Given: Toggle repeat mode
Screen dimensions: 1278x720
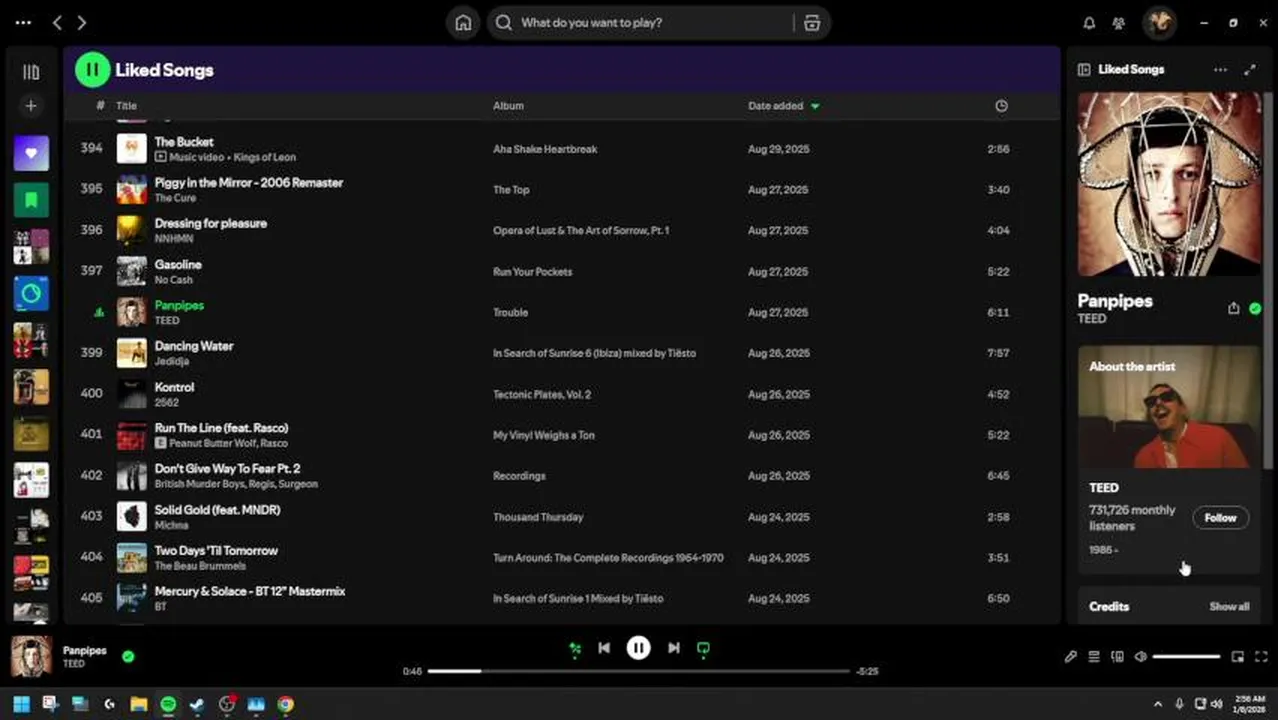Looking at the screenshot, I should [x=703, y=648].
